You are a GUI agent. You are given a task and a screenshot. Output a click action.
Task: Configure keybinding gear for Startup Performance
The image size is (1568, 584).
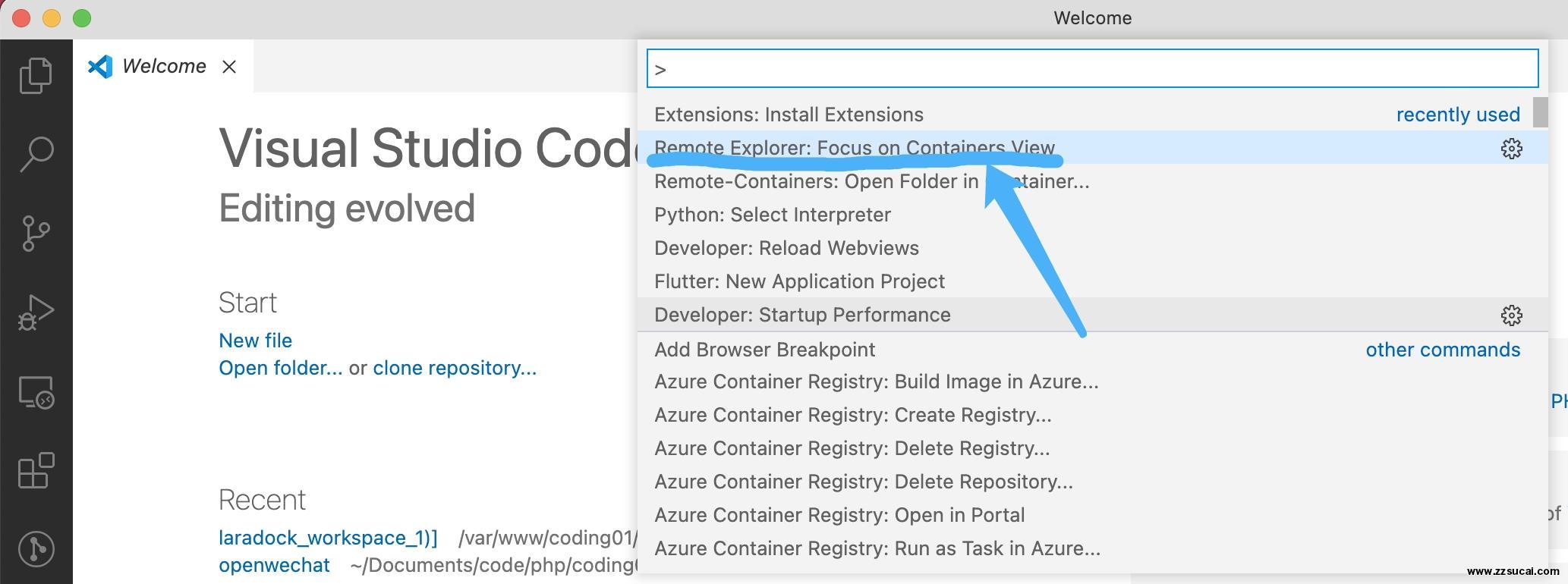[1511, 315]
